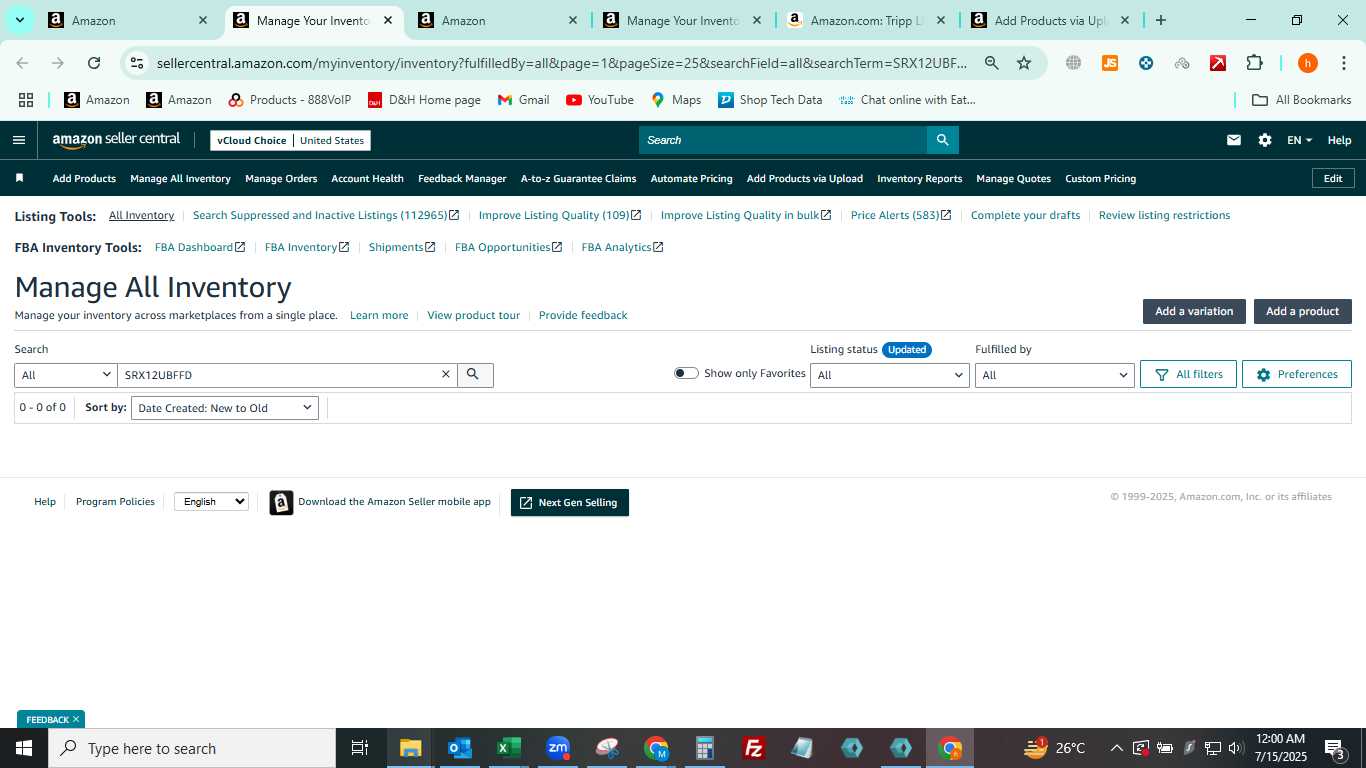Open Task View on the taskbar

pos(360,748)
